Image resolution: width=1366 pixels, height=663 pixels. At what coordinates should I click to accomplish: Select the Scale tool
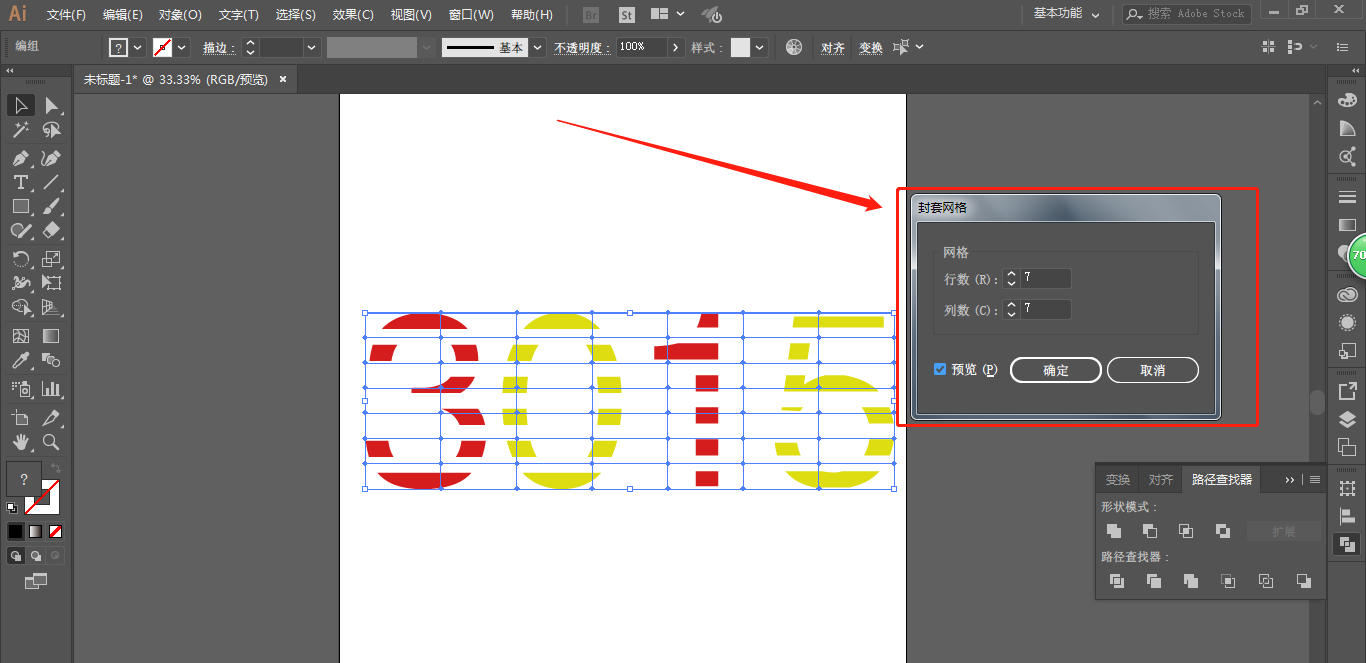coord(52,259)
